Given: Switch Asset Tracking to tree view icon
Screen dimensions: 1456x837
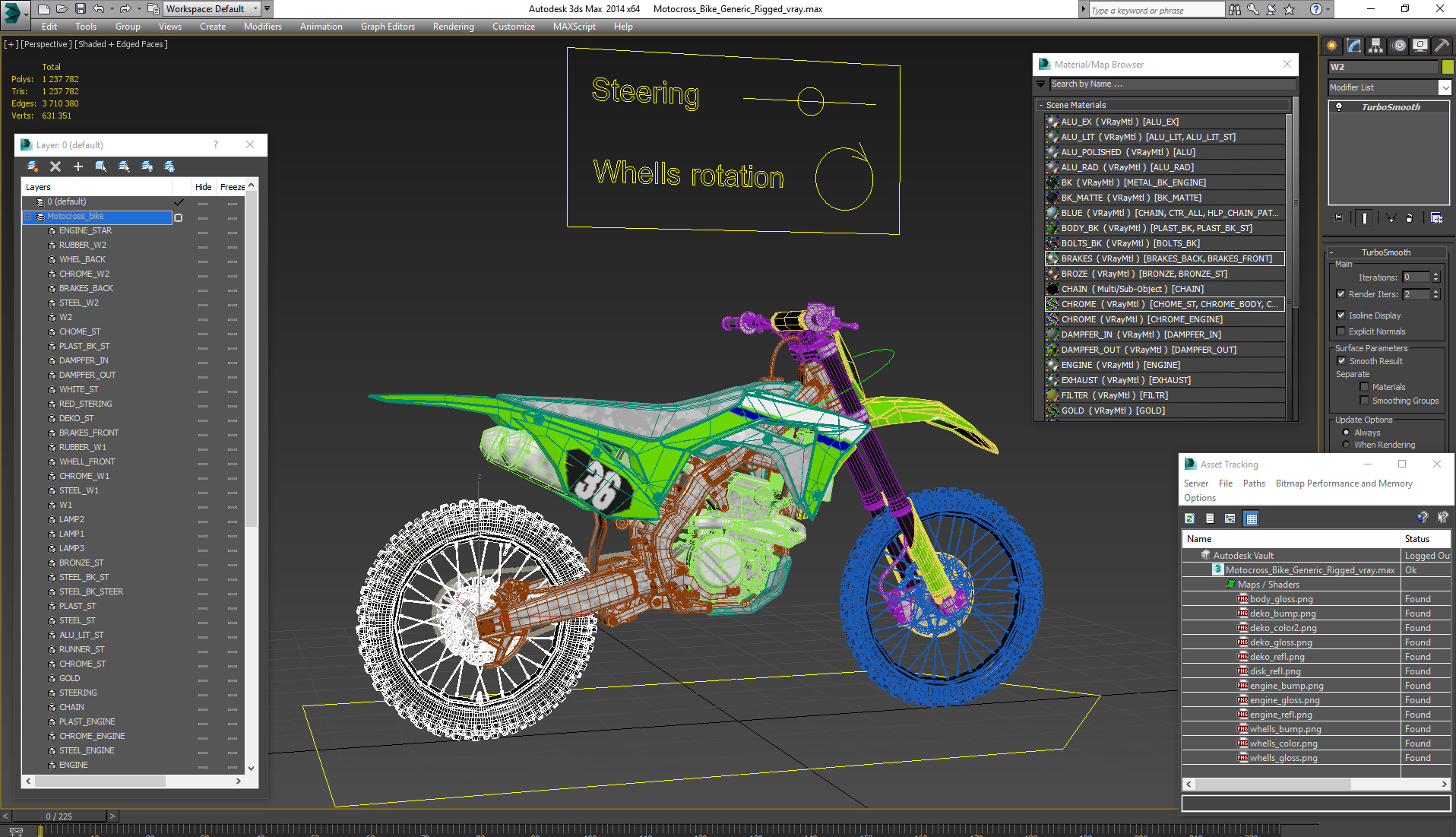Looking at the screenshot, I should [x=1230, y=518].
